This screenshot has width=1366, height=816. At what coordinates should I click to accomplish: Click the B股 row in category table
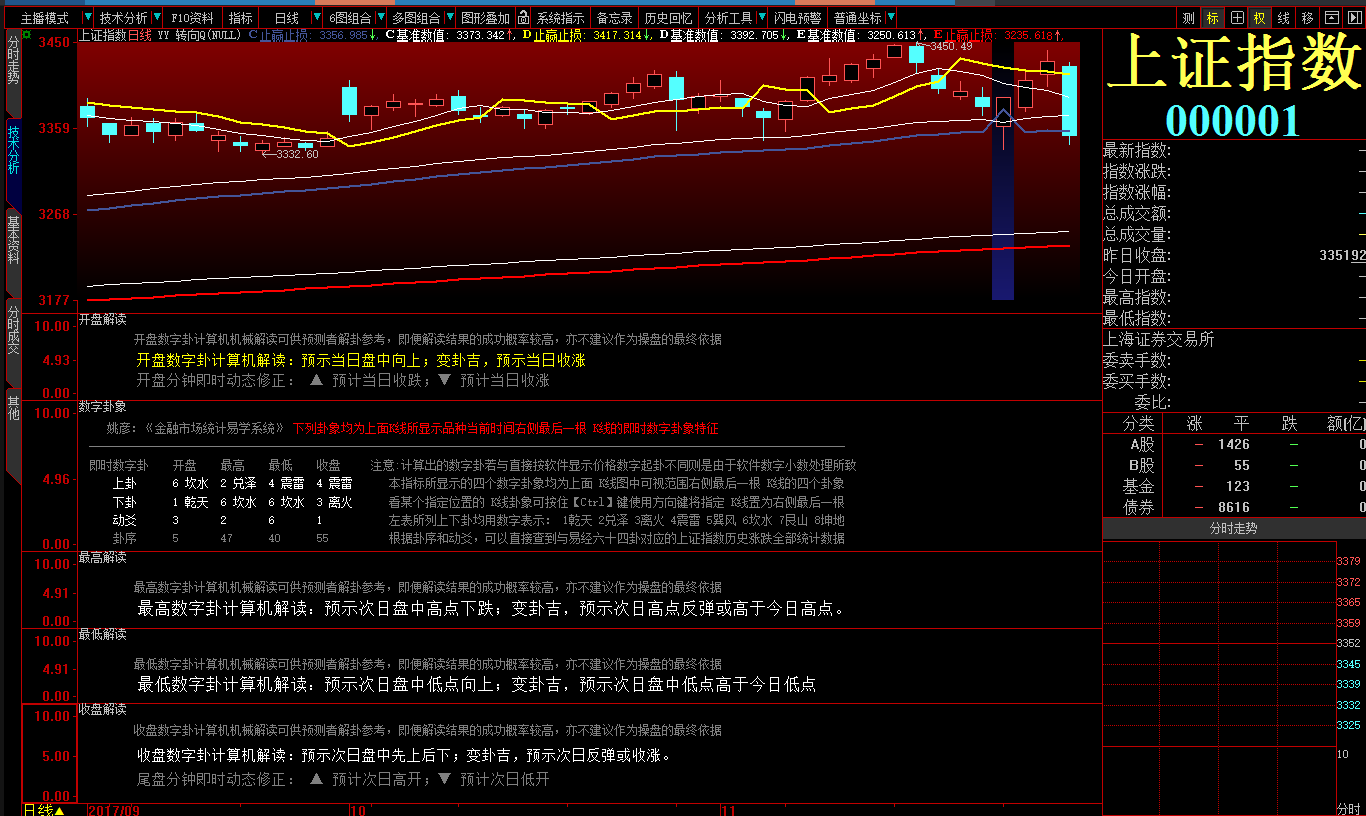(x=1233, y=465)
